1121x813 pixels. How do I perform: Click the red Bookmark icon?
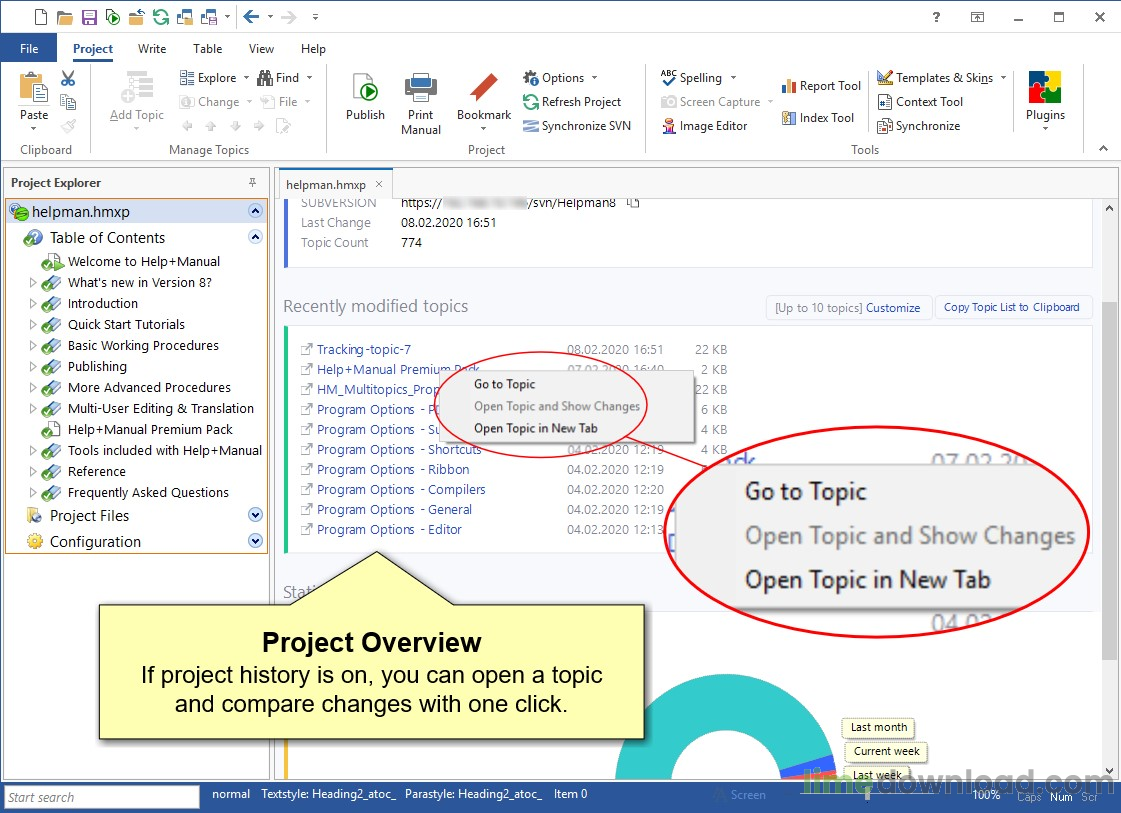(x=483, y=88)
